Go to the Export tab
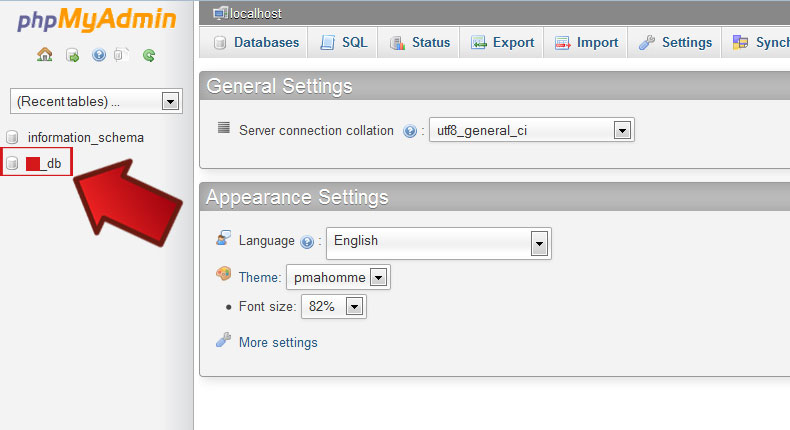Viewport: 790px width, 430px height. [502, 43]
